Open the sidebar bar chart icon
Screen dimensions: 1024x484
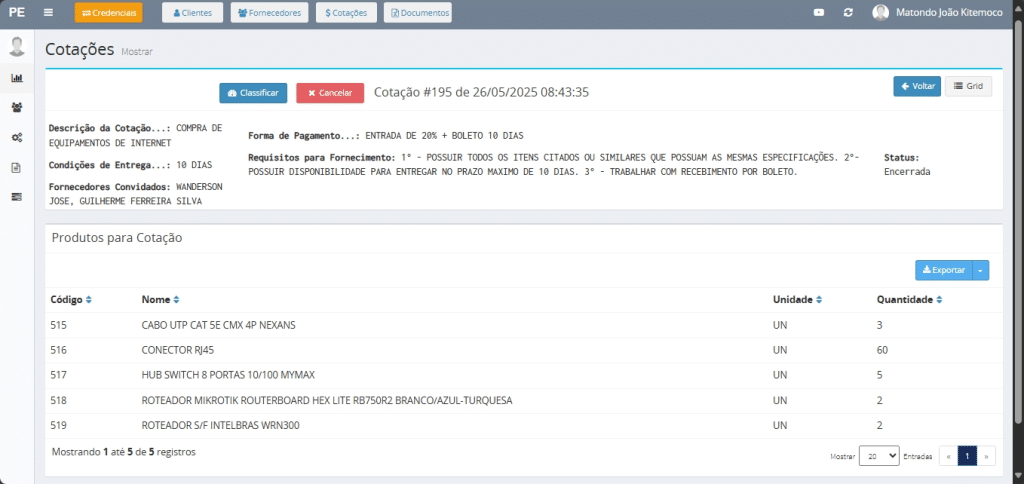click(x=17, y=78)
